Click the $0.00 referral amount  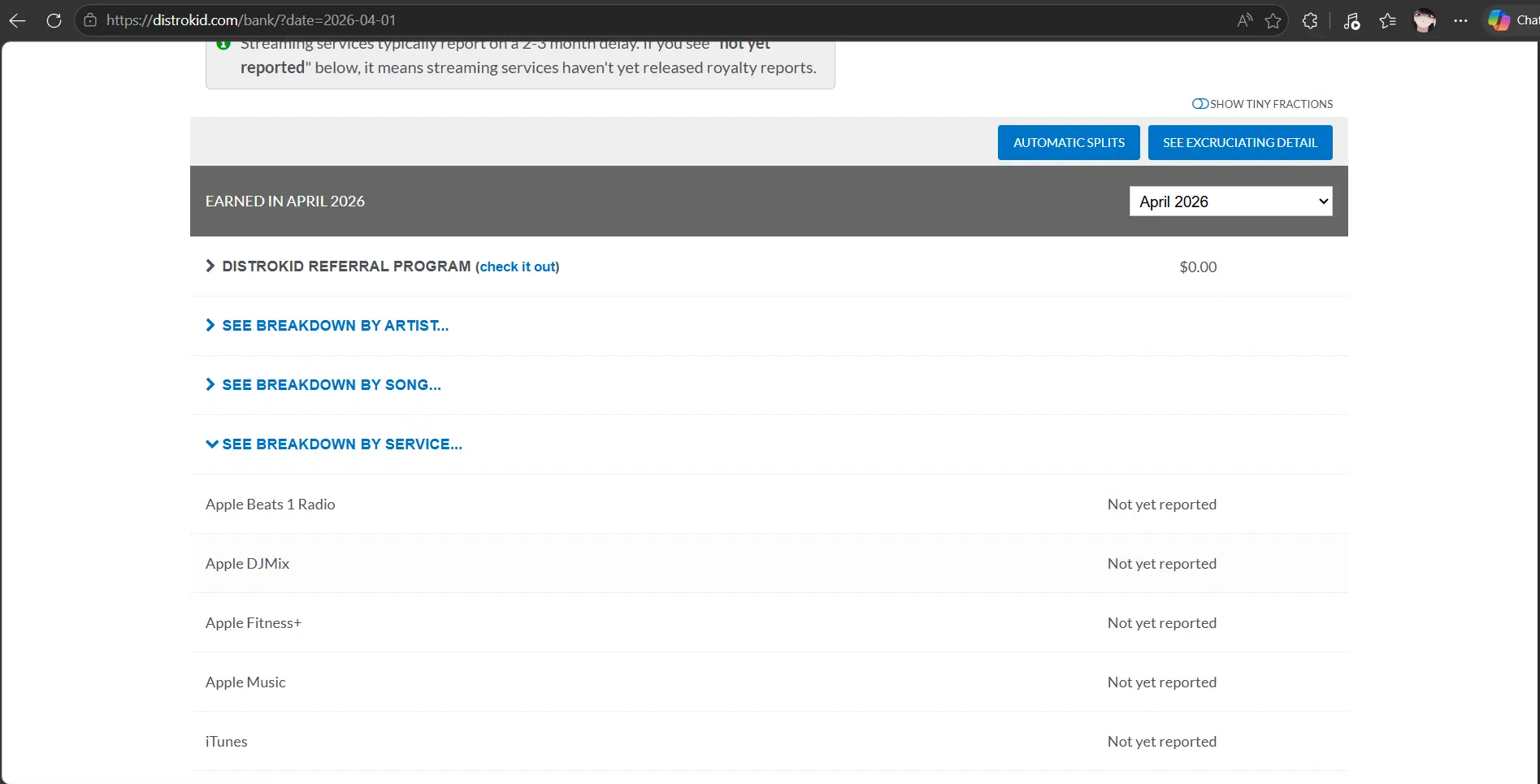(x=1198, y=267)
